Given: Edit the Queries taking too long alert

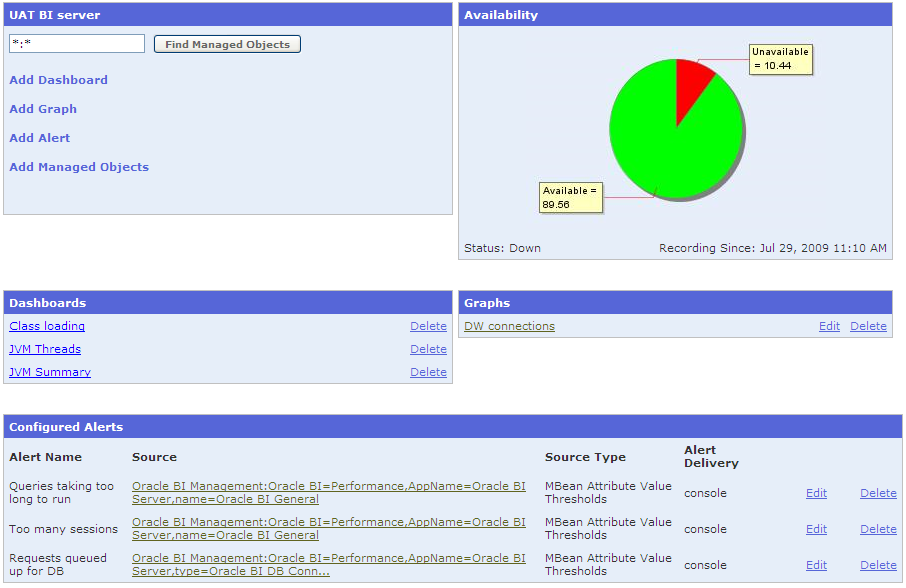Looking at the screenshot, I should click(816, 493).
